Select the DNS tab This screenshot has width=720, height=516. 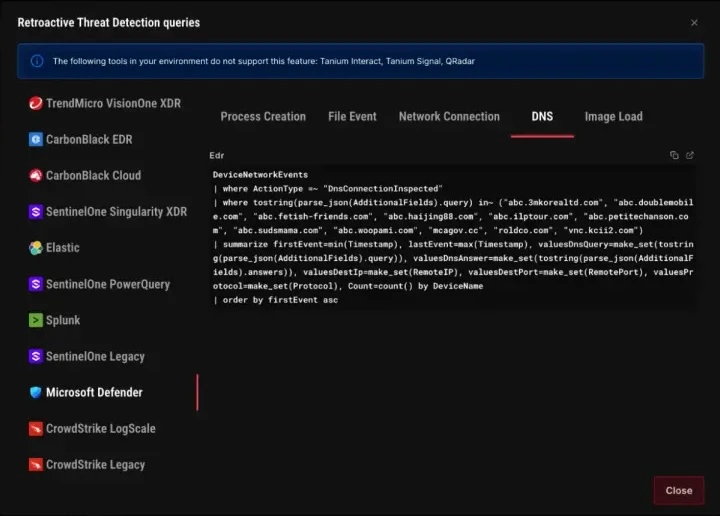coord(542,117)
